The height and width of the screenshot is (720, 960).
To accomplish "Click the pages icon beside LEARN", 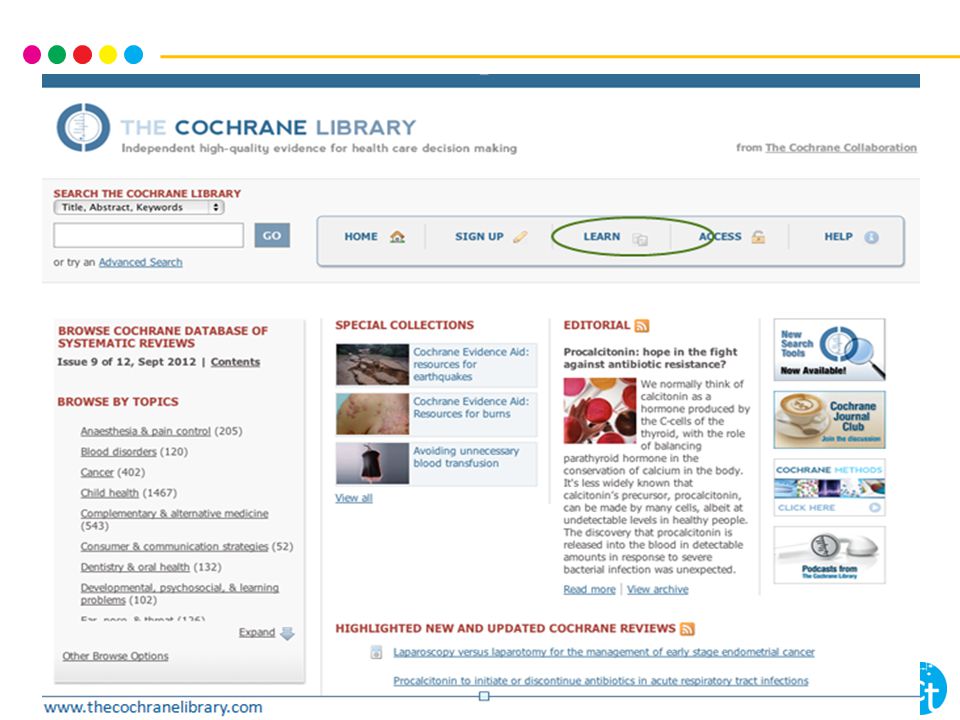I will pos(640,239).
